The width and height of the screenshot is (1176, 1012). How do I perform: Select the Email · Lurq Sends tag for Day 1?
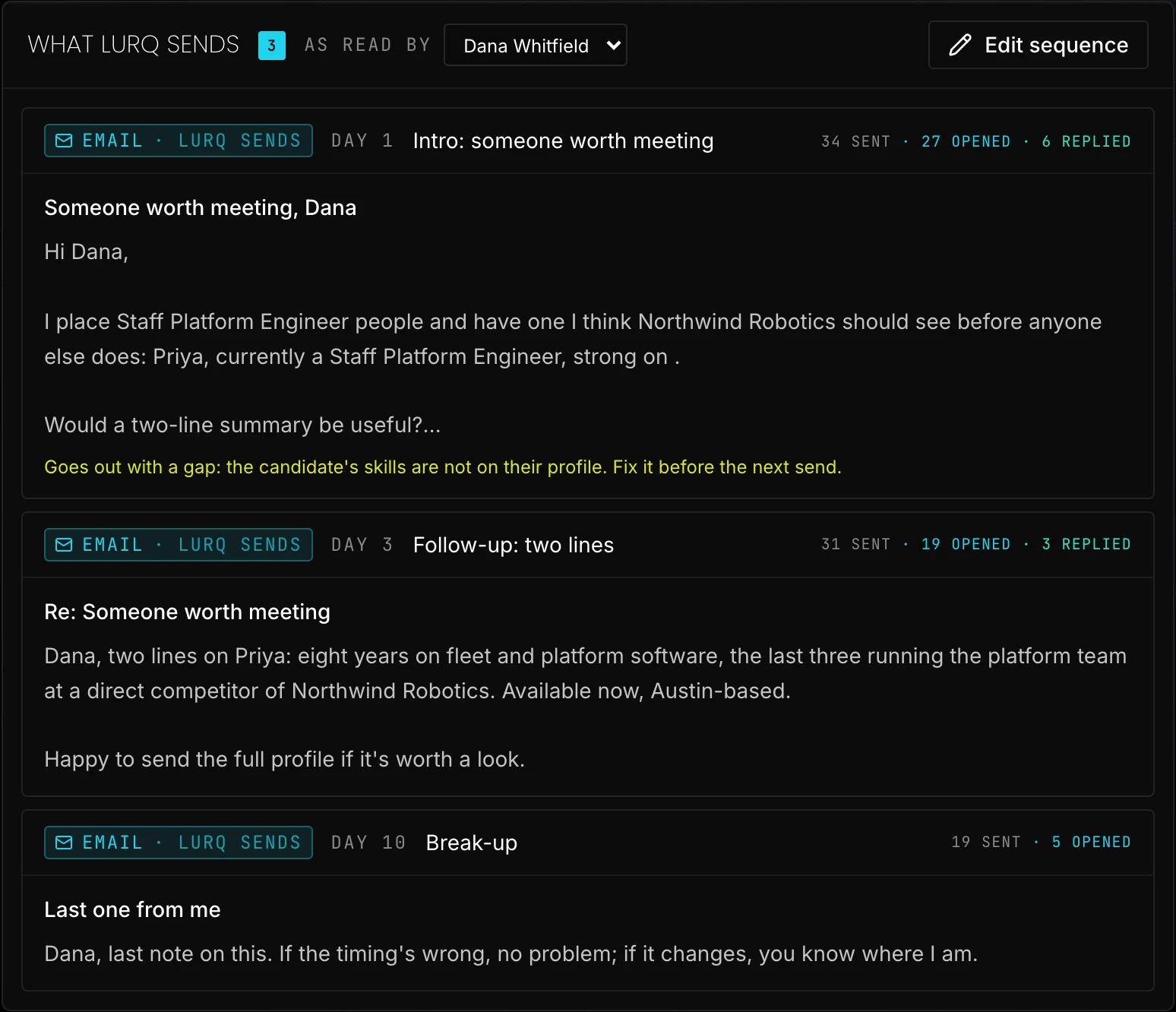pos(179,141)
